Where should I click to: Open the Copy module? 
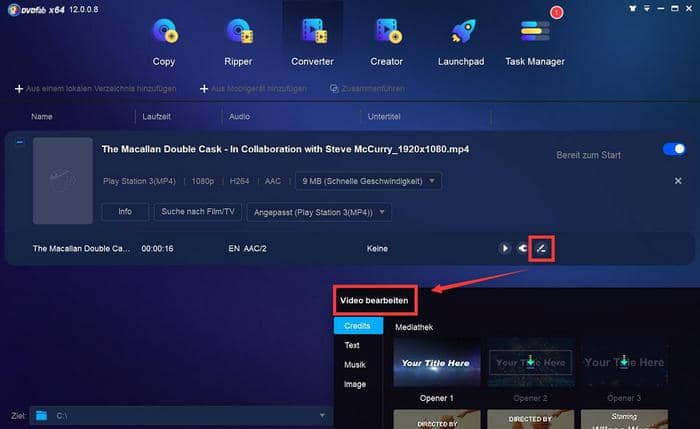[163, 40]
